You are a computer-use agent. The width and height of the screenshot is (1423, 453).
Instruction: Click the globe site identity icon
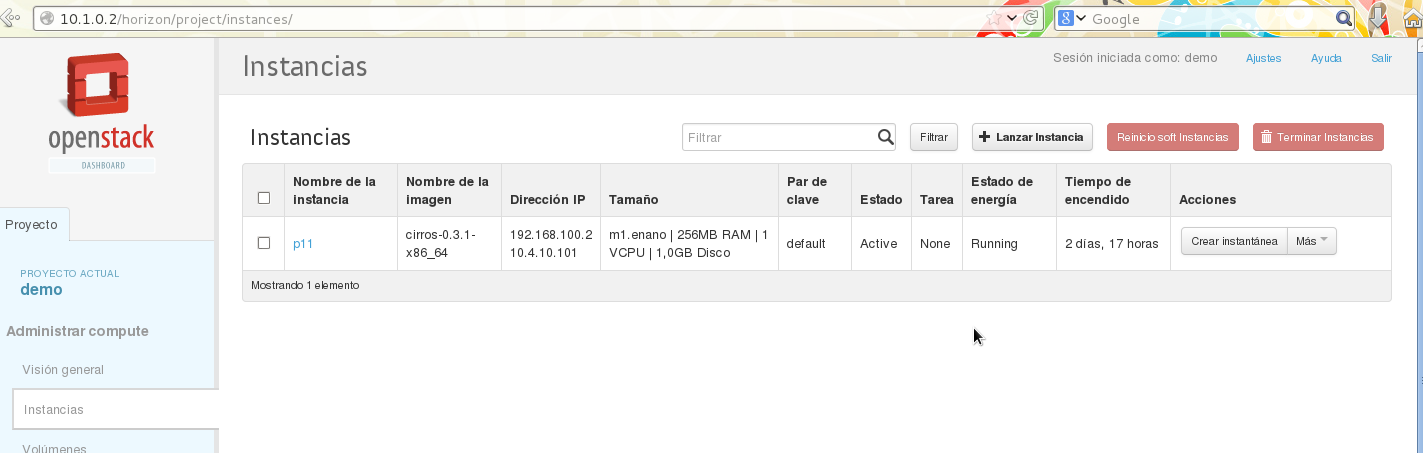pyautogui.click(x=46, y=19)
